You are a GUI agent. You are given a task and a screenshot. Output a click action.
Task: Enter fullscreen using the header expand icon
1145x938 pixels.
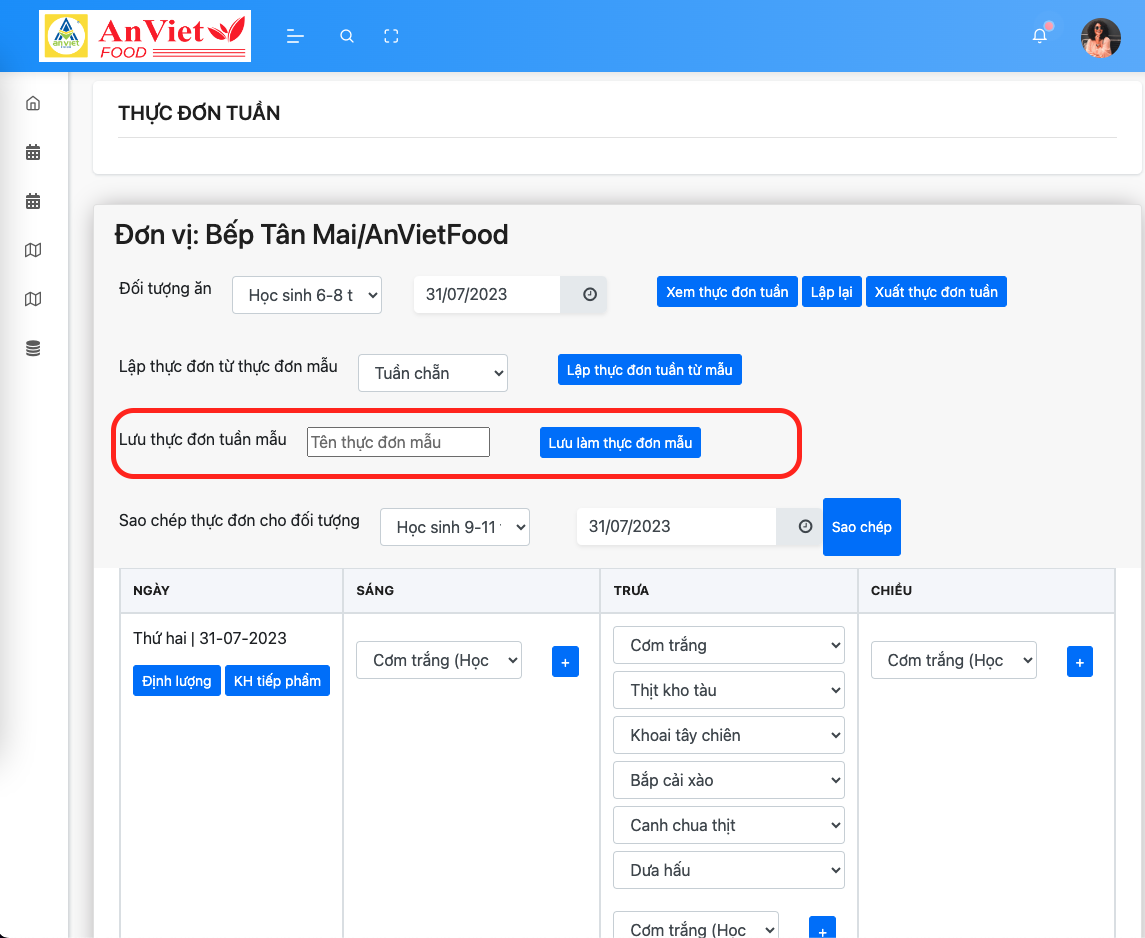(391, 36)
